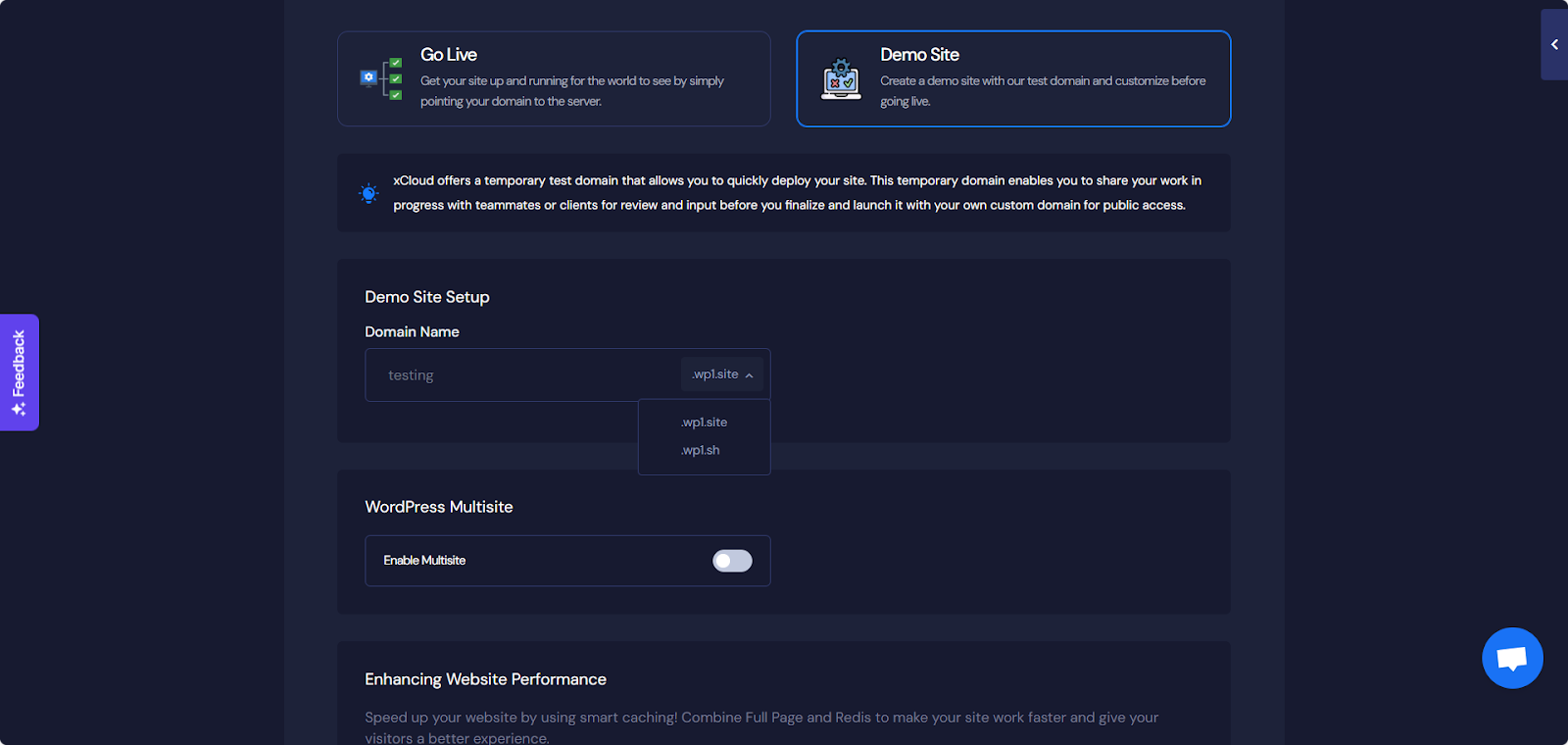Viewport: 1568px width, 745px height.
Task: Click the Enhancing Website Performance heading
Action: tap(485, 679)
